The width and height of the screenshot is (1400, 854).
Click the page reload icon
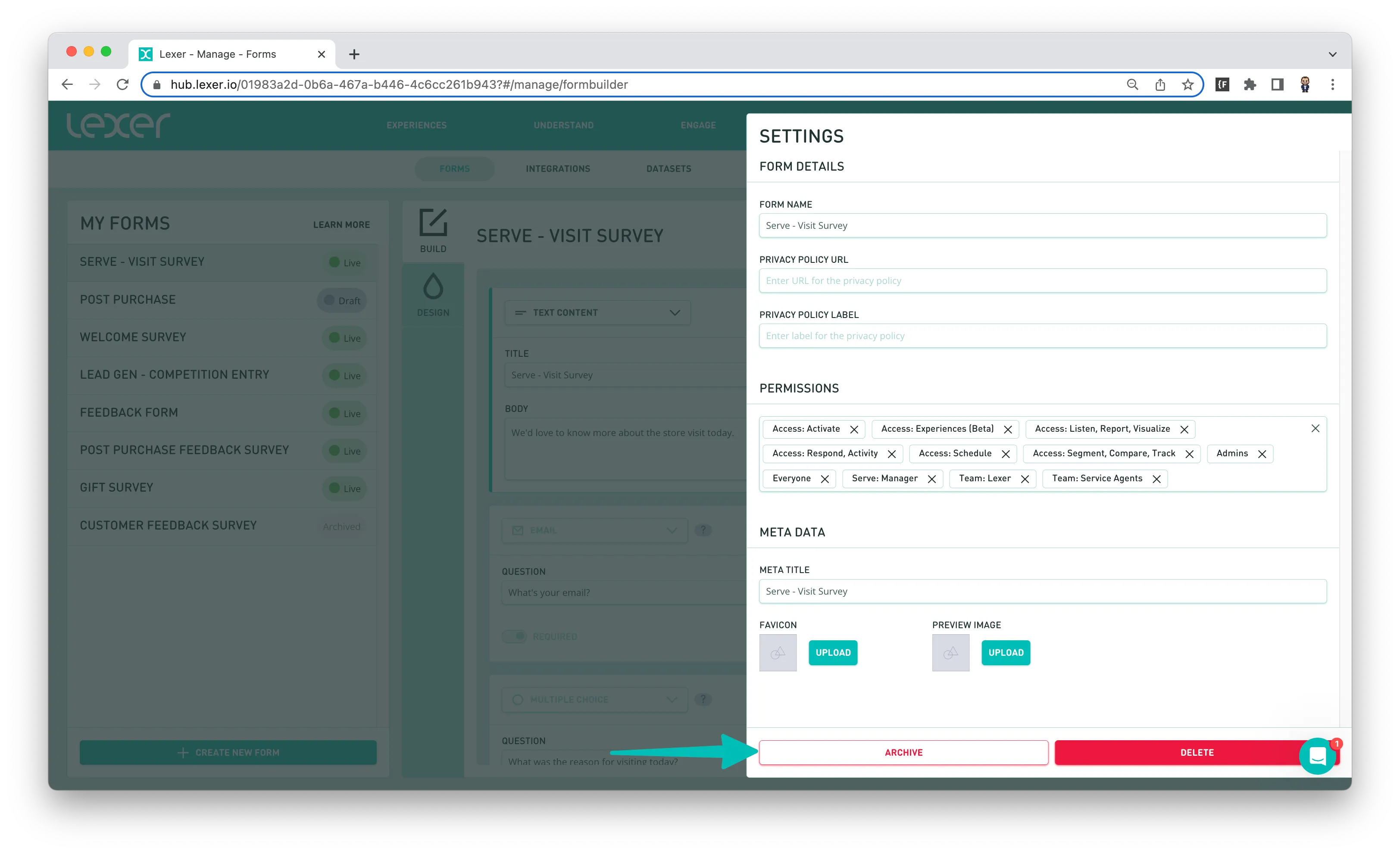click(122, 84)
